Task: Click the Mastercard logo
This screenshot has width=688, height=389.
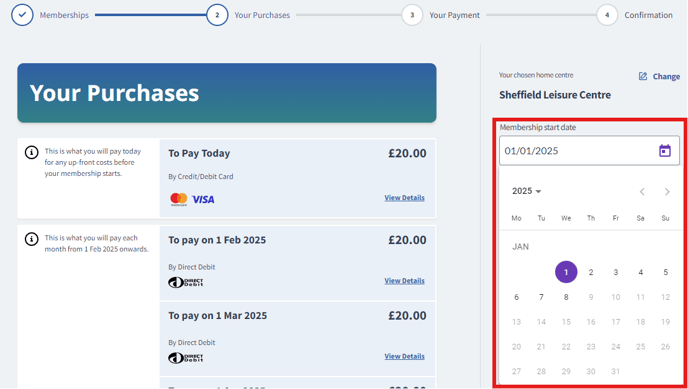Action: pyautogui.click(x=179, y=200)
